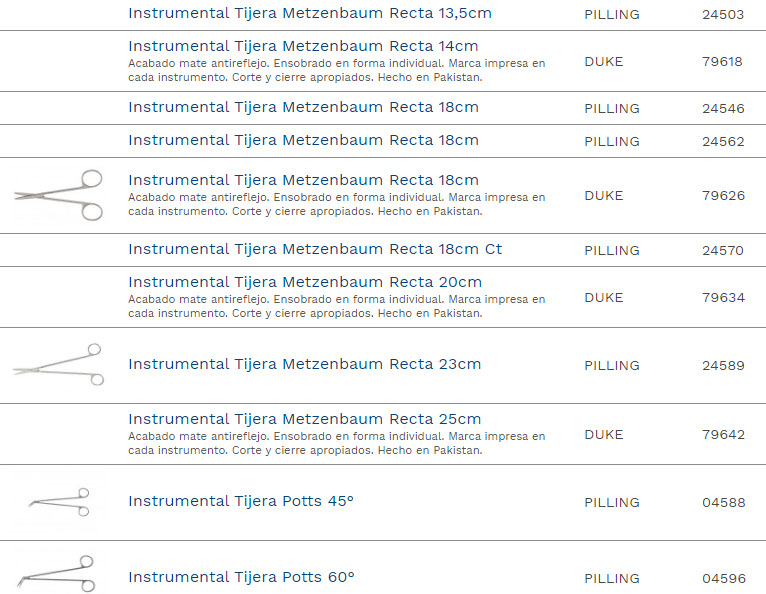Open the Potts 45° scissors thumbnail

point(60,502)
